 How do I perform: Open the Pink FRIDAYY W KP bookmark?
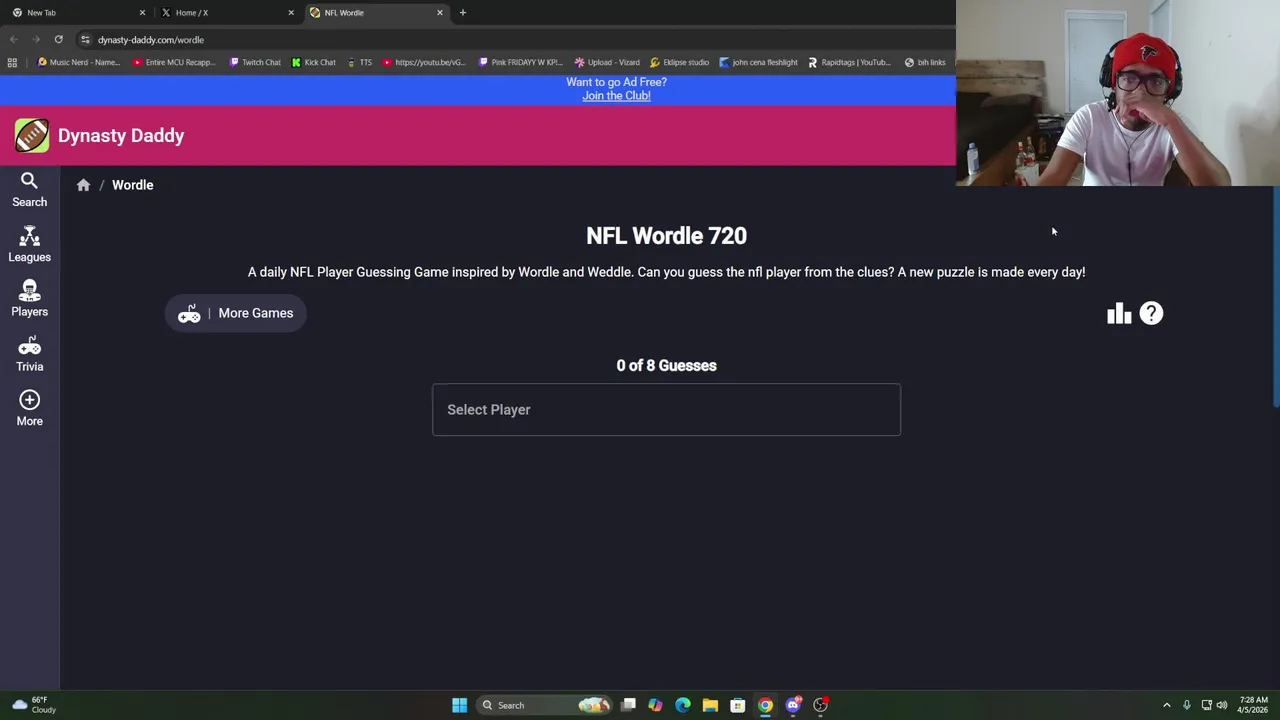click(x=519, y=62)
